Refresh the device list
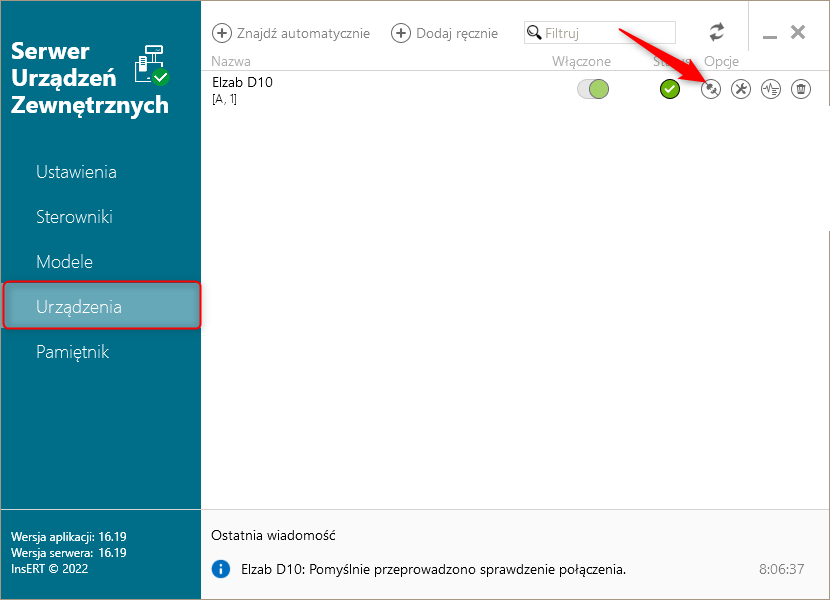830x601 pixels. pos(717,32)
